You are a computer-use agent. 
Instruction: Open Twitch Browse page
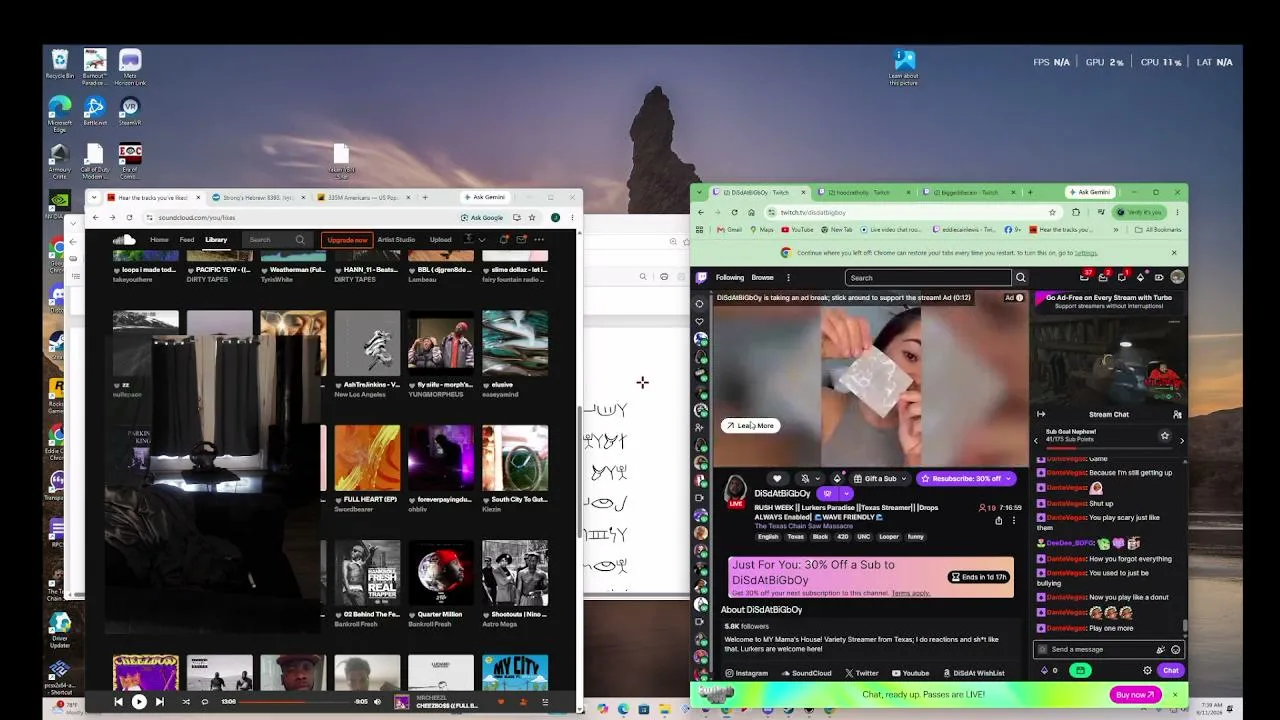click(763, 278)
